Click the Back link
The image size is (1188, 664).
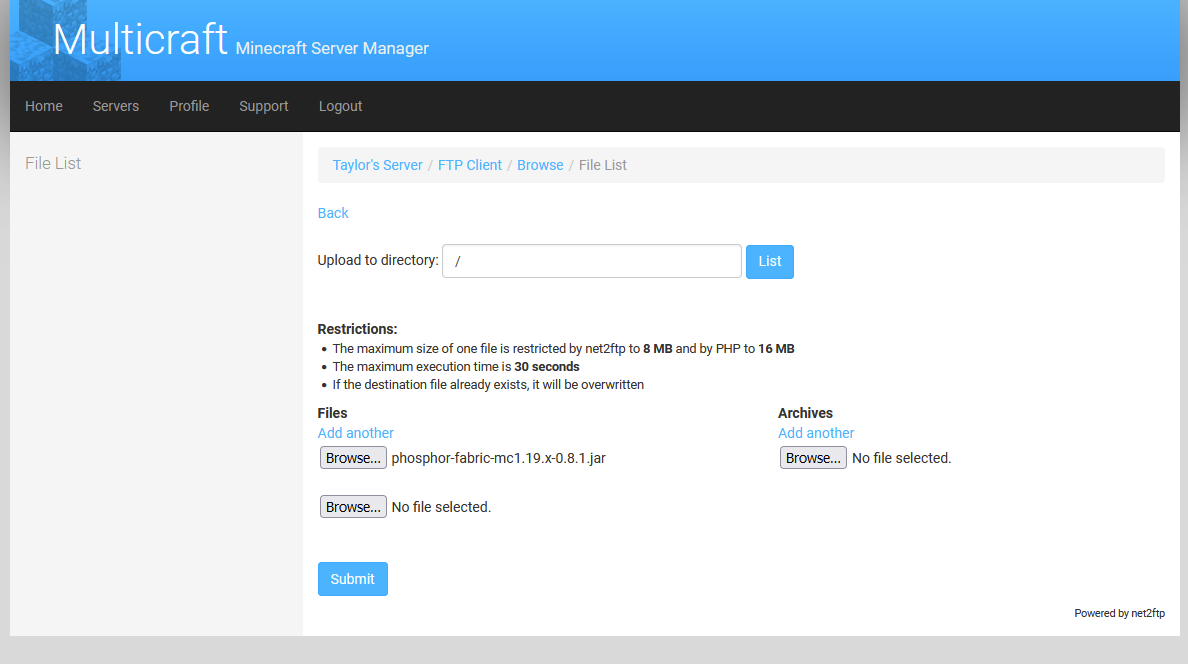coord(333,212)
